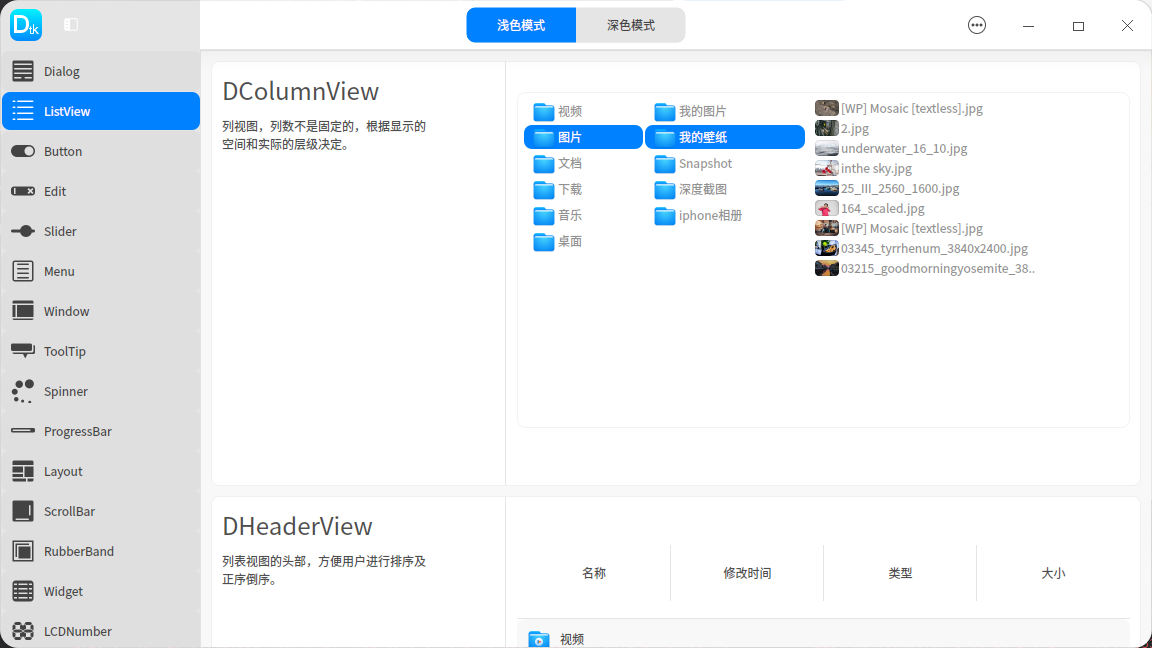Image resolution: width=1152 pixels, height=648 pixels.
Task: Keep 浅色模式 enabled by clicking it
Action: pyautogui.click(x=521, y=24)
